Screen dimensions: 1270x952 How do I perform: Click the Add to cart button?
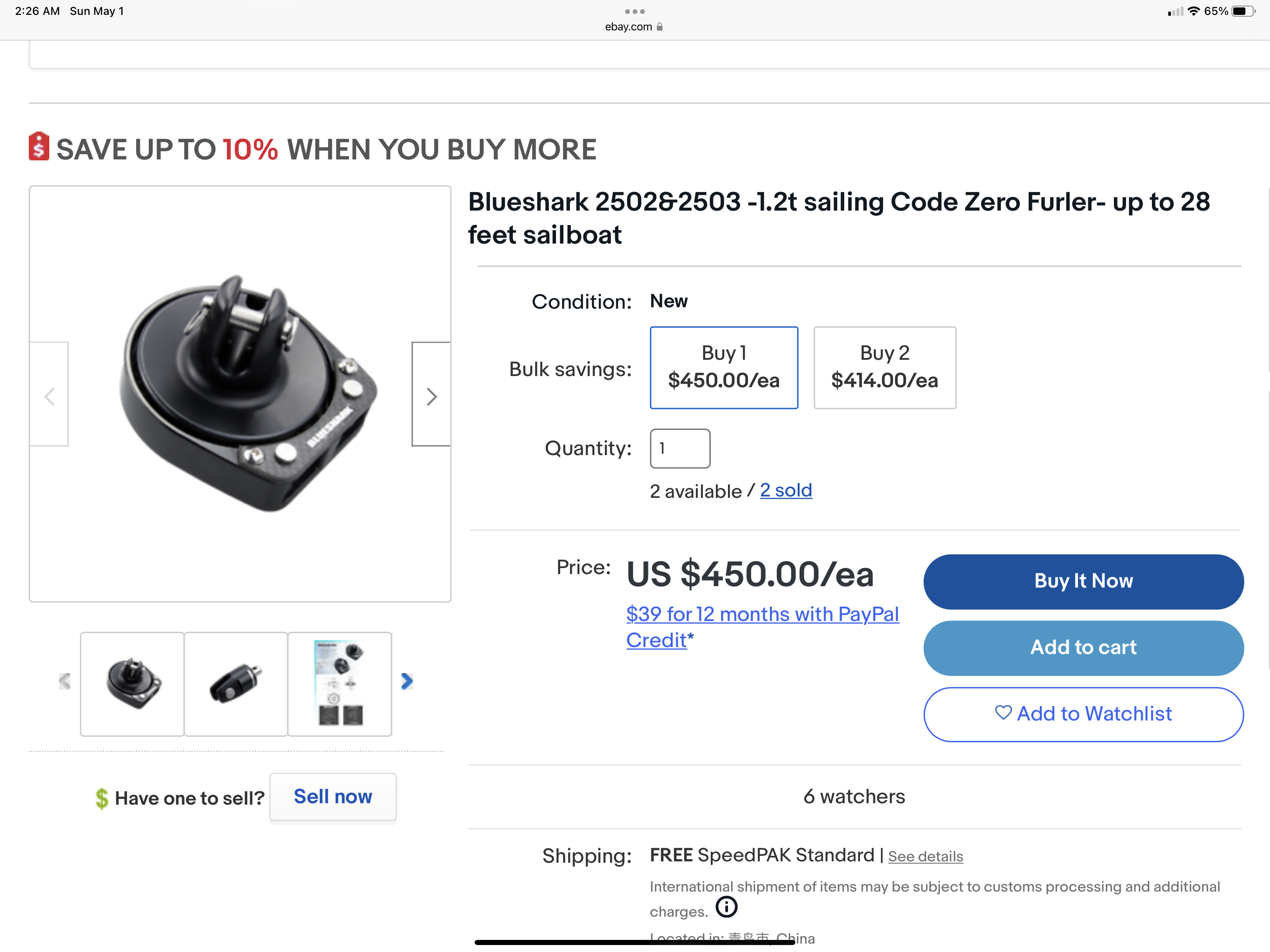coord(1083,647)
